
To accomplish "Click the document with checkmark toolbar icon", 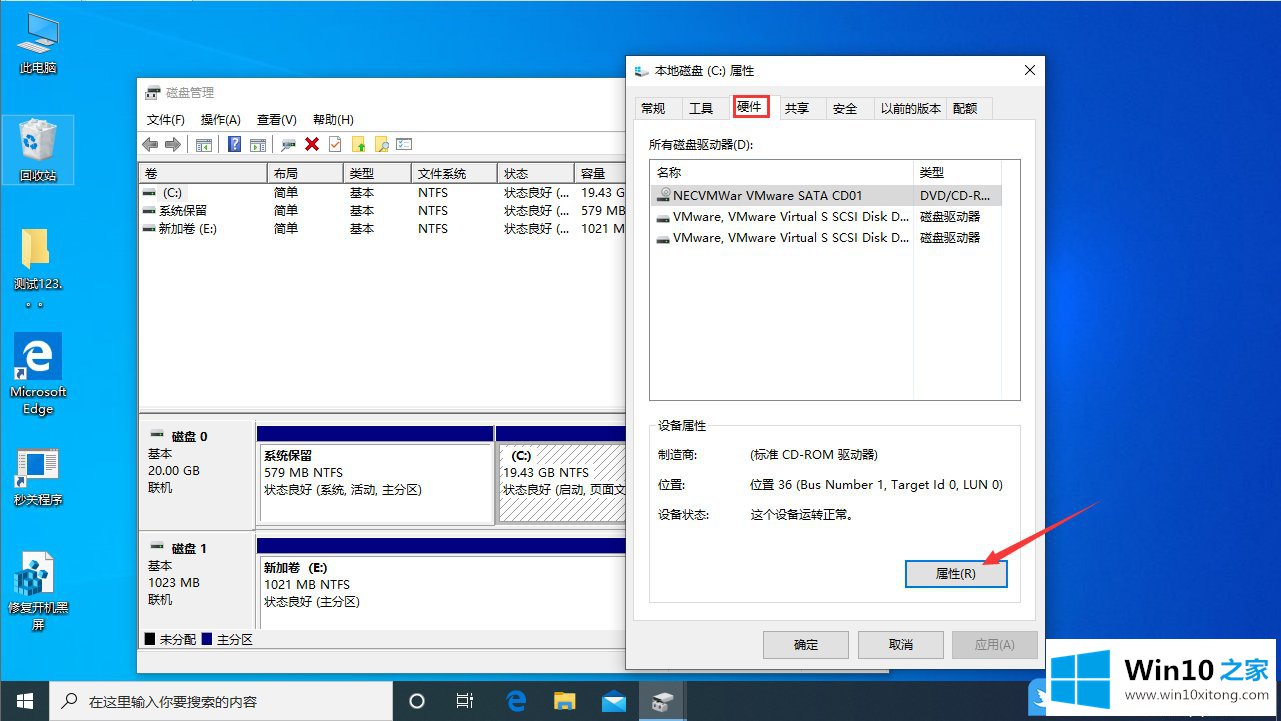I will coord(335,144).
